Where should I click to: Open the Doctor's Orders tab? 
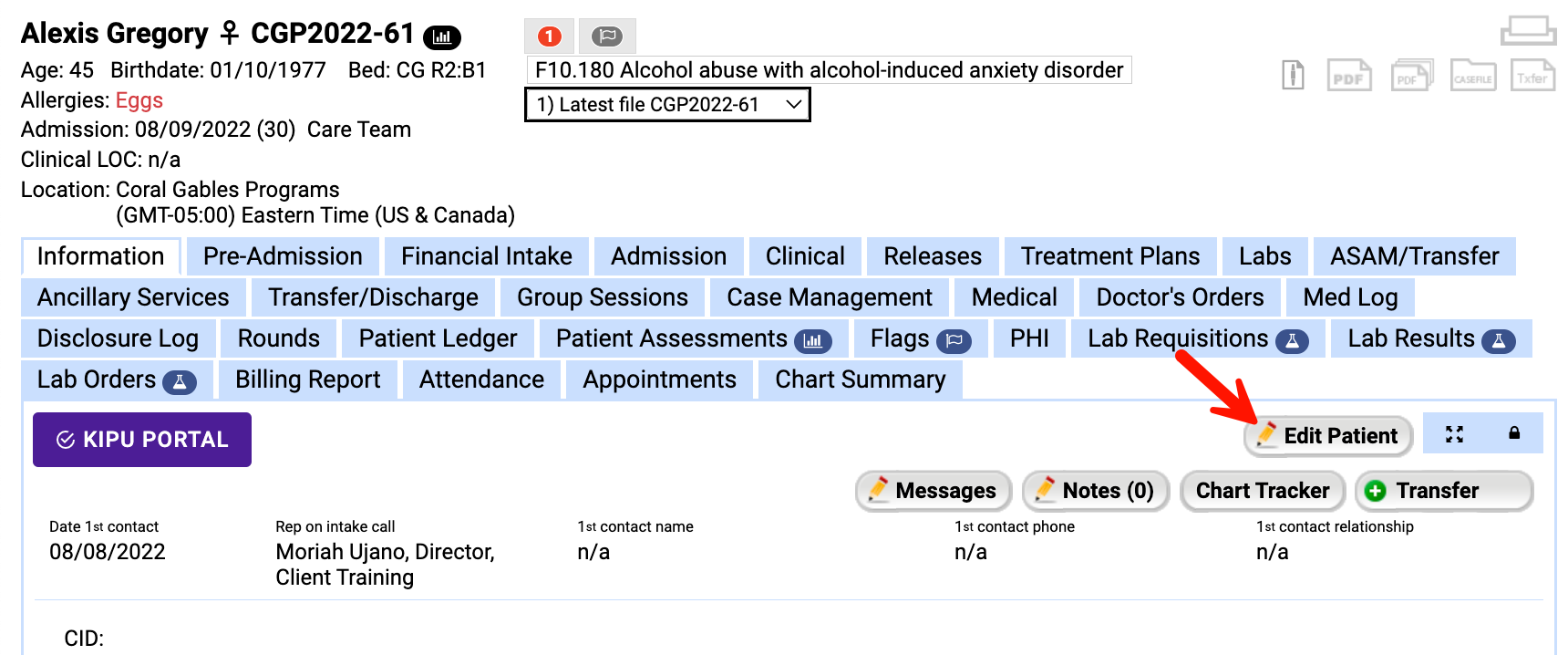[1179, 297]
